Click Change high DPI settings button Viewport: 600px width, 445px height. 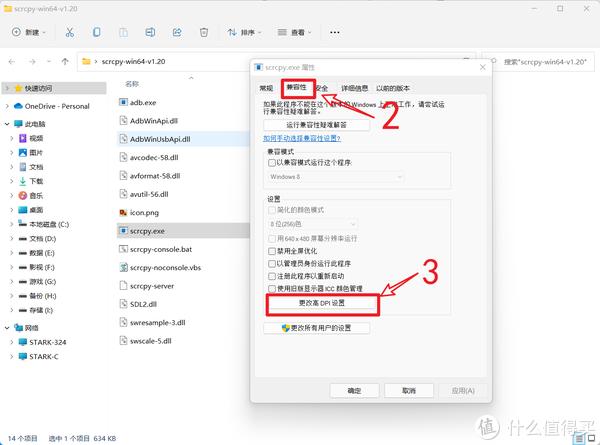click(322, 303)
